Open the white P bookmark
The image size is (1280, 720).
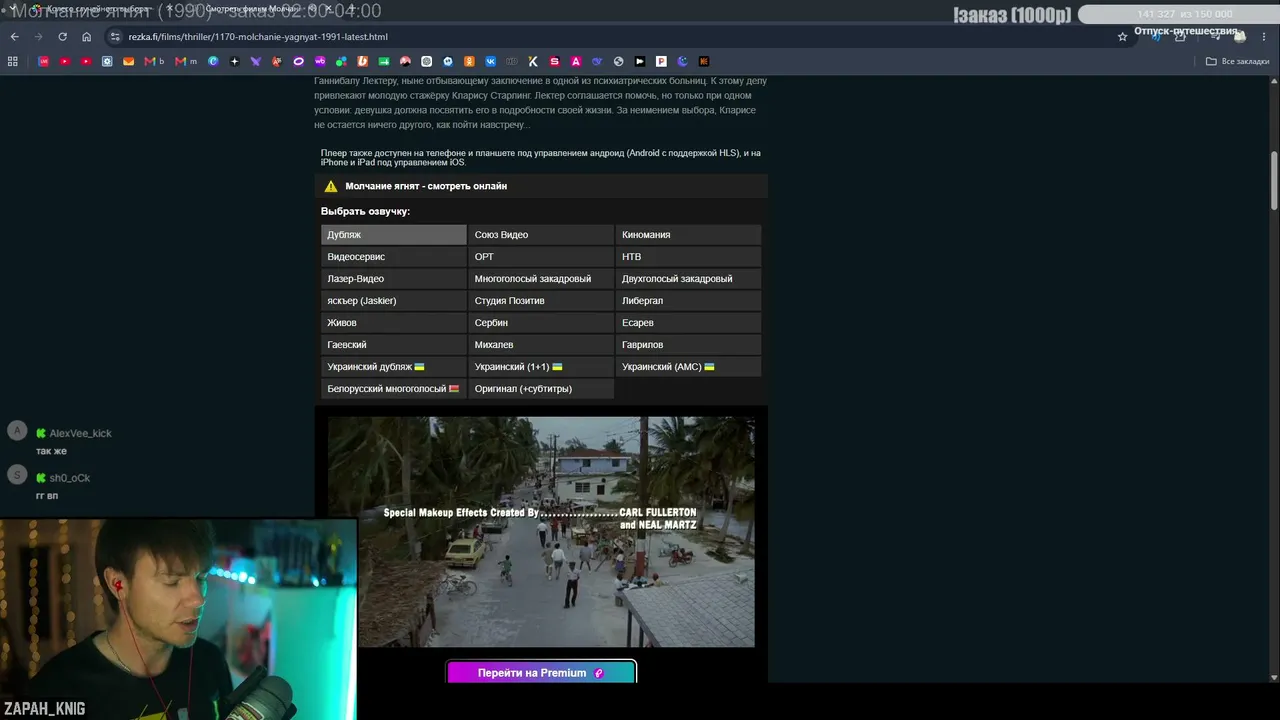661,61
